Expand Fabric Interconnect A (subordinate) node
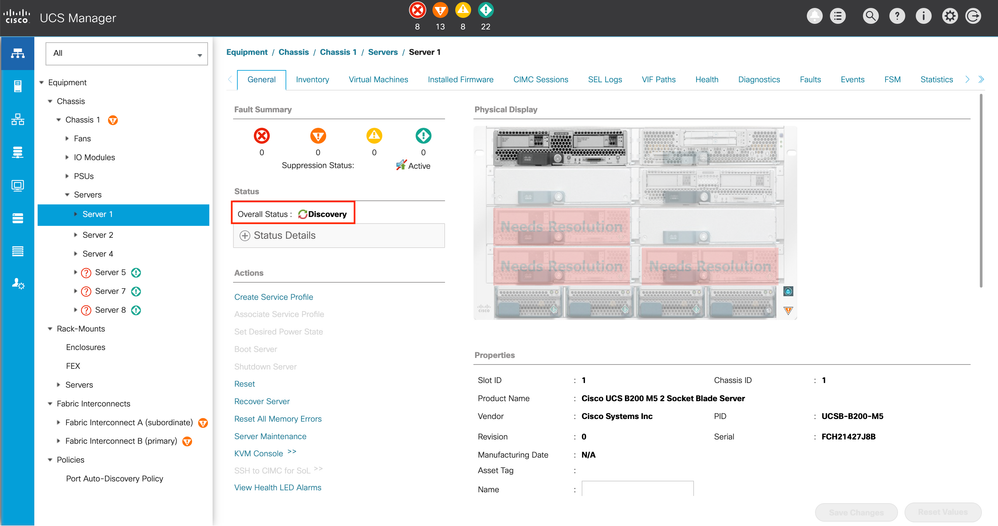The width and height of the screenshot is (998, 526). click(x=59, y=422)
